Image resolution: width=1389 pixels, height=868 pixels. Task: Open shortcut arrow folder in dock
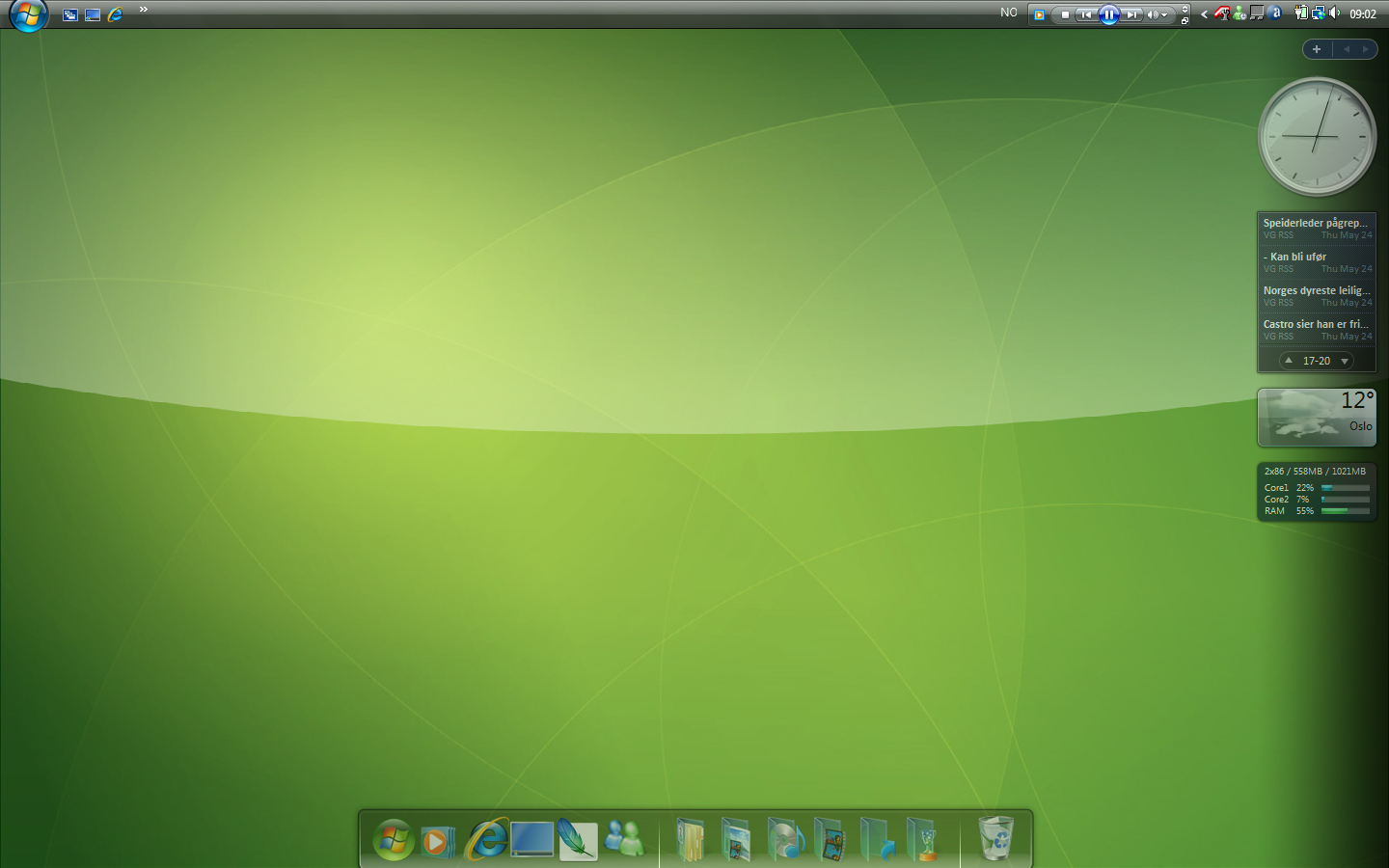(x=878, y=839)
